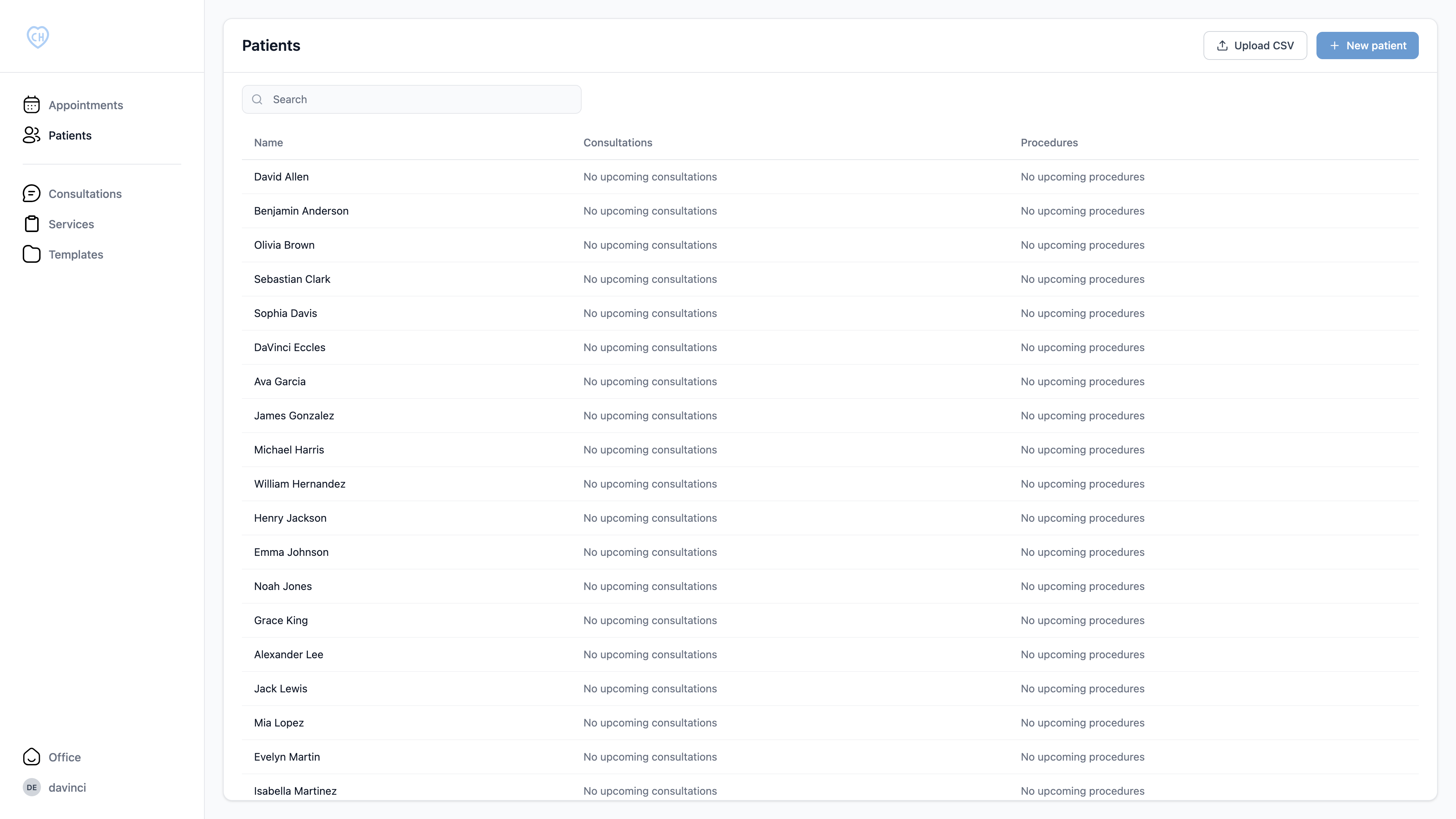
Task: Open Isabella Martinez's patient record
Action: (x=295, y=791)
